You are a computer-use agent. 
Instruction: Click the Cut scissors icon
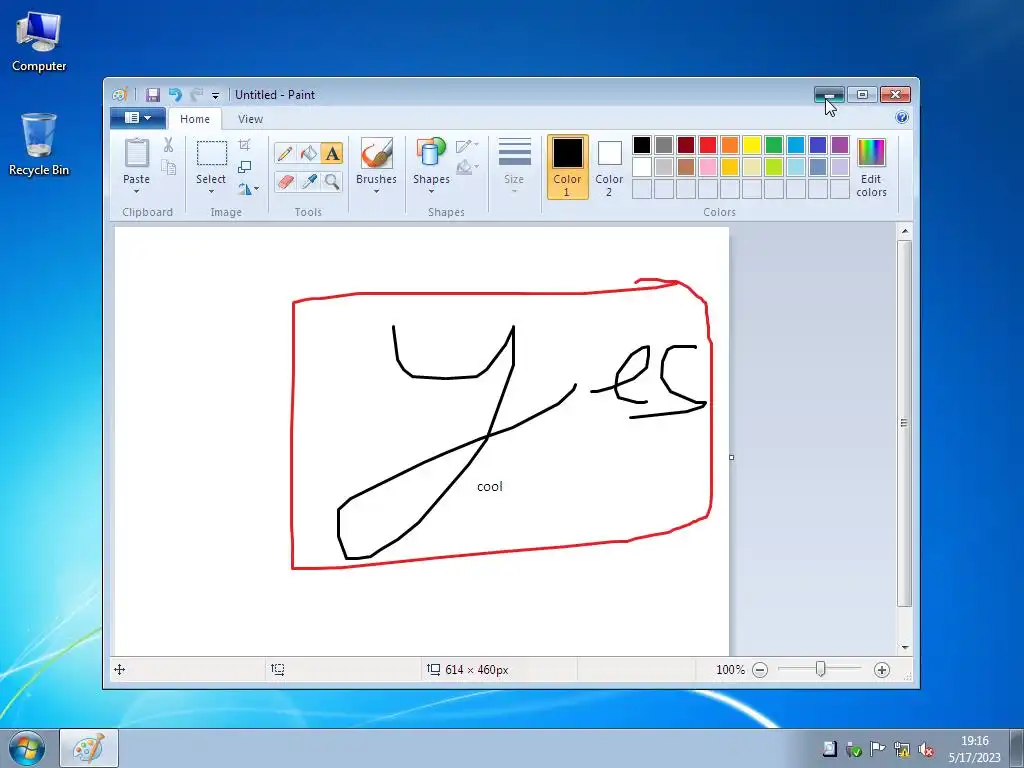pyautogui.click(x=168, y=145)
